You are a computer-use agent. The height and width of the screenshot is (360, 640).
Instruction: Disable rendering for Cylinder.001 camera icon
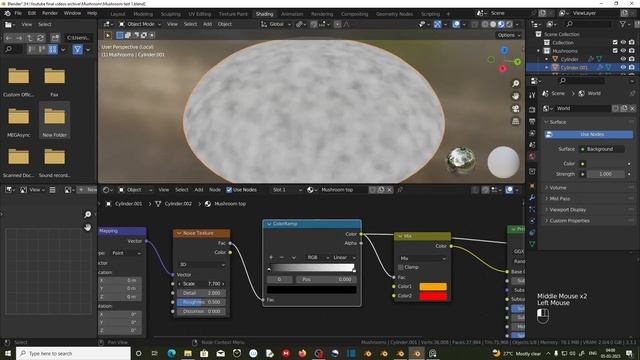point(632,67)
